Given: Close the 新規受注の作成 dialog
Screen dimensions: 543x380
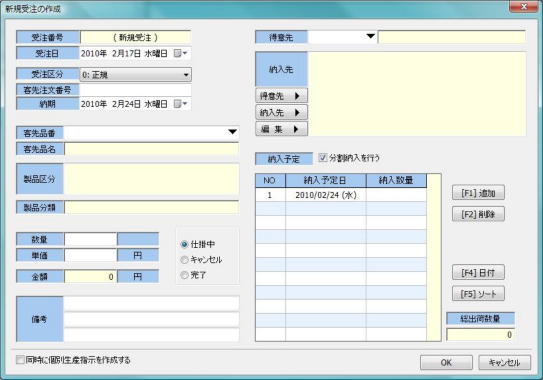Looking at the screenshot, I should 524,7.
